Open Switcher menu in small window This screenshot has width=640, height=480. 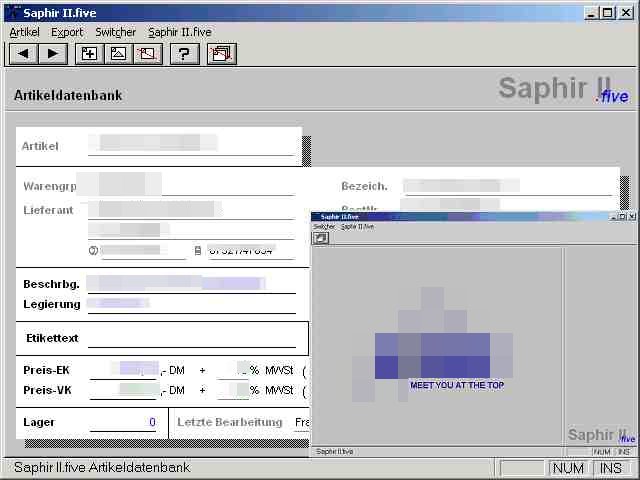pyautogui.click(x=324, y=227)
